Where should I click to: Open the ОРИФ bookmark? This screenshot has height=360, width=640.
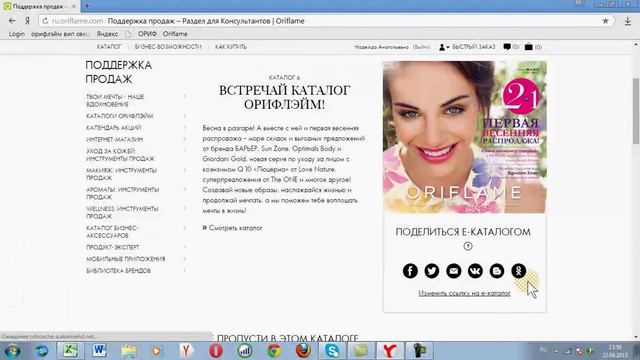tap(147, 34)
